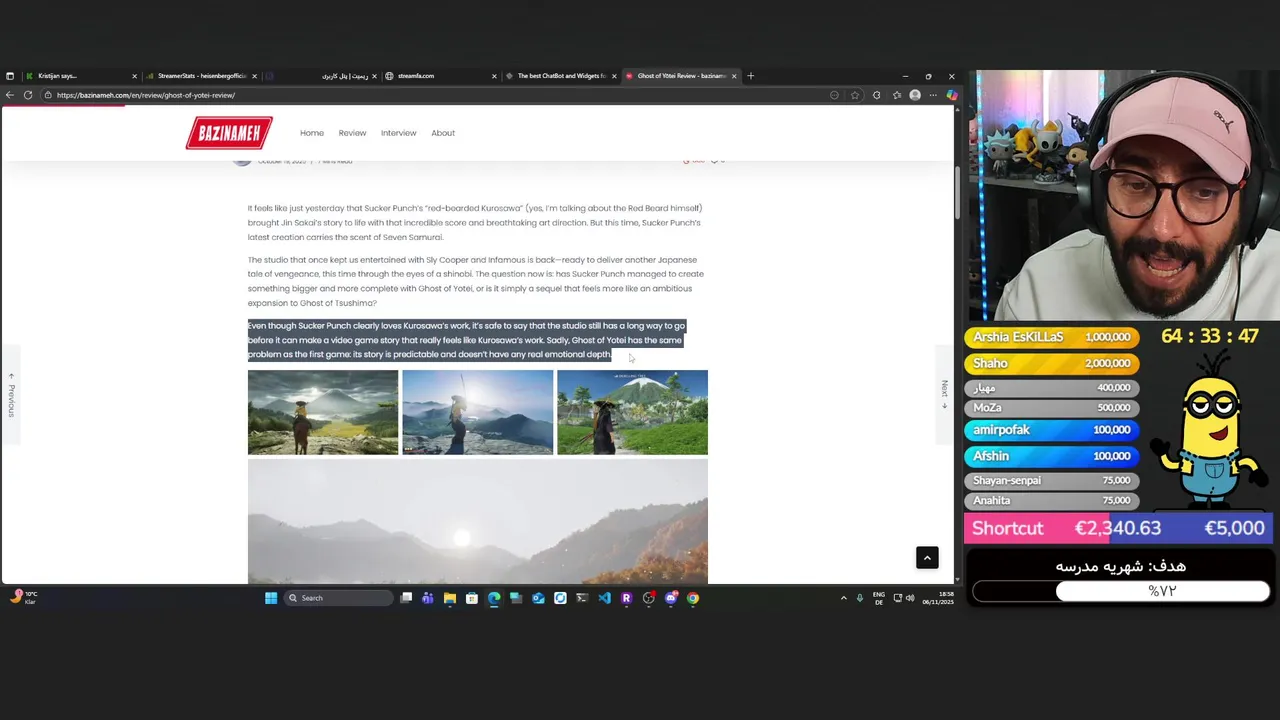Open the first screenshot of rider on horse

click(323, 412)
